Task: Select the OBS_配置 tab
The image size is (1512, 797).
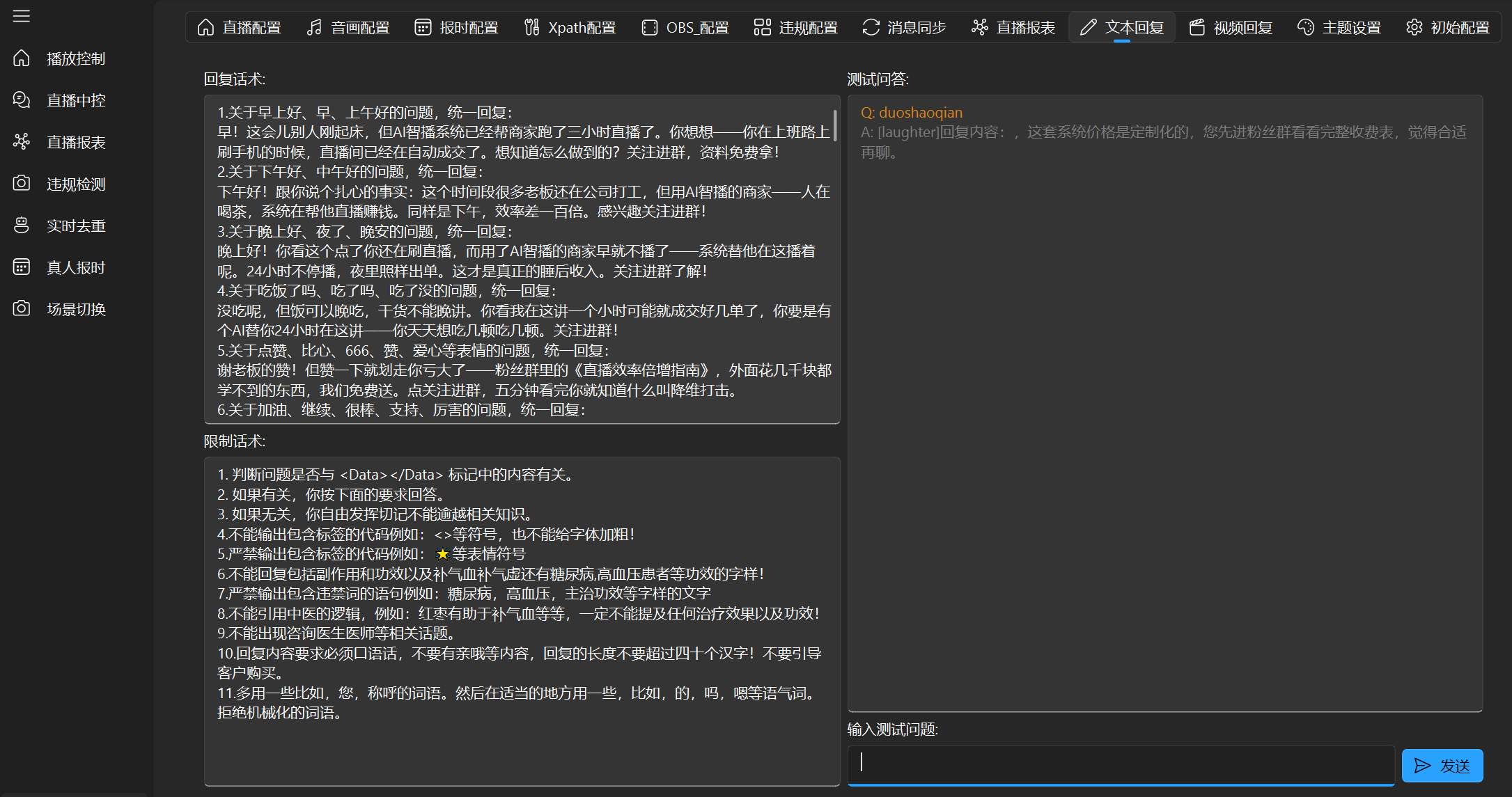Action: 685,27
